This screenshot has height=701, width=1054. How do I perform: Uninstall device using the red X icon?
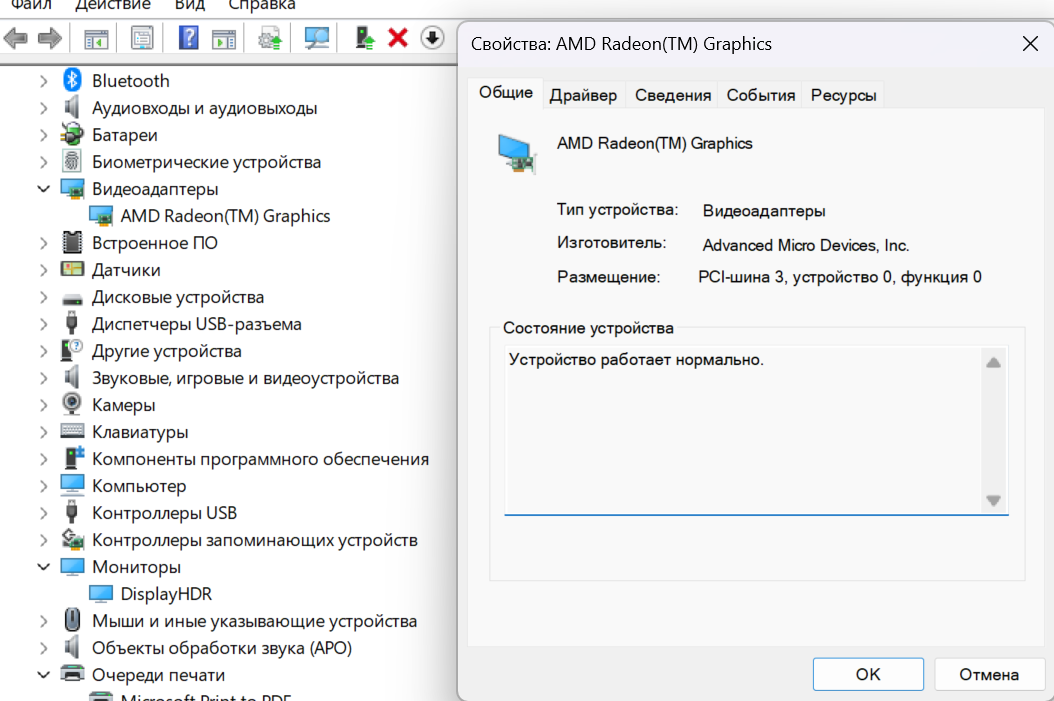398,38
